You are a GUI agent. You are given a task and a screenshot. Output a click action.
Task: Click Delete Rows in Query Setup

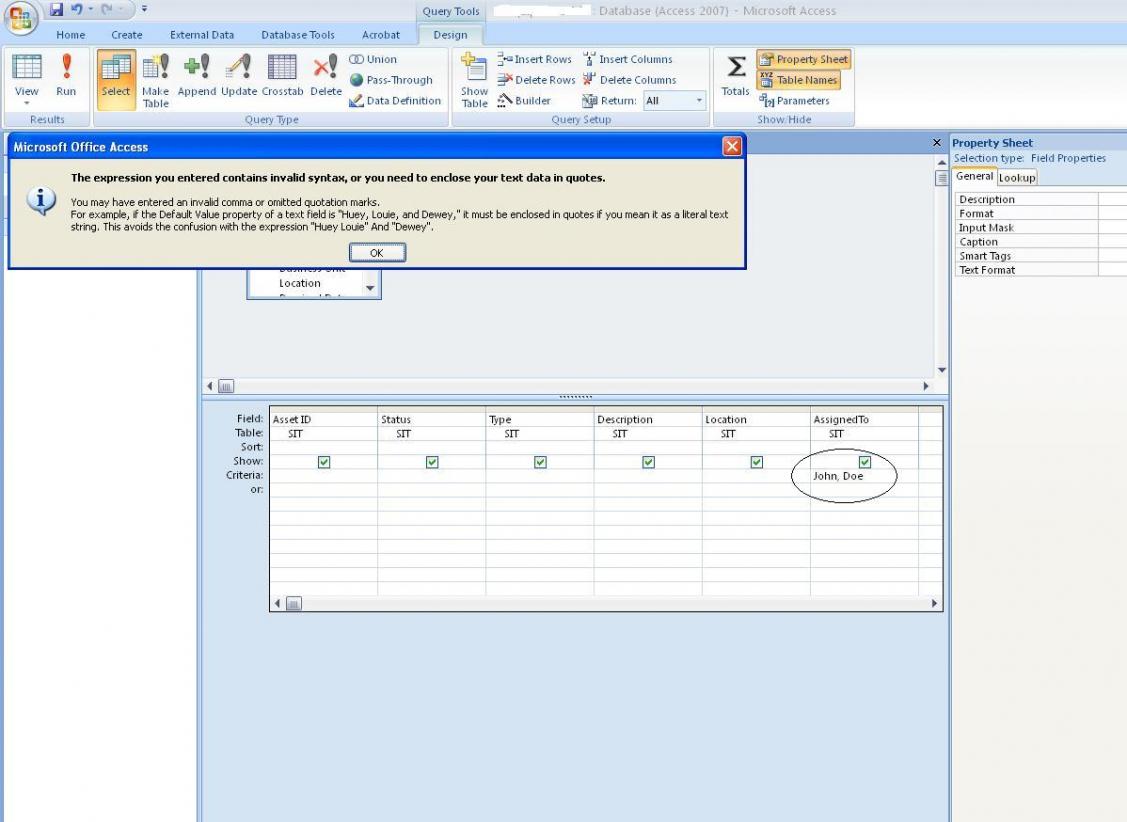click(536, 80)
